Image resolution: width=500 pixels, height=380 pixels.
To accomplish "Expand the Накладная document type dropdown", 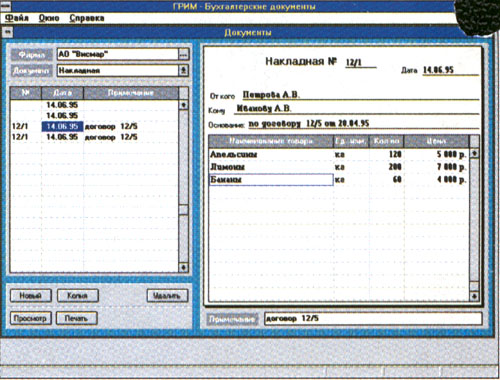I will tap(184, 70).
